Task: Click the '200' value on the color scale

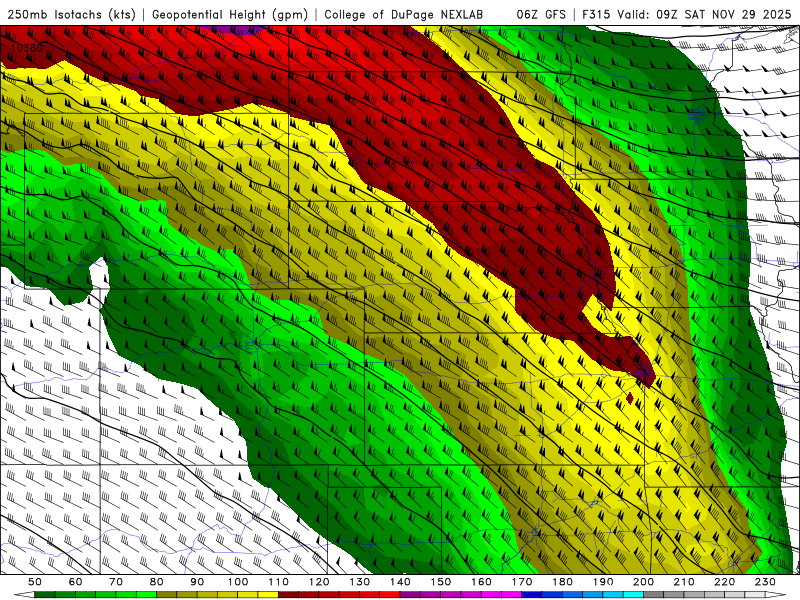Action: pyautogui.click(x=643, y=582)
